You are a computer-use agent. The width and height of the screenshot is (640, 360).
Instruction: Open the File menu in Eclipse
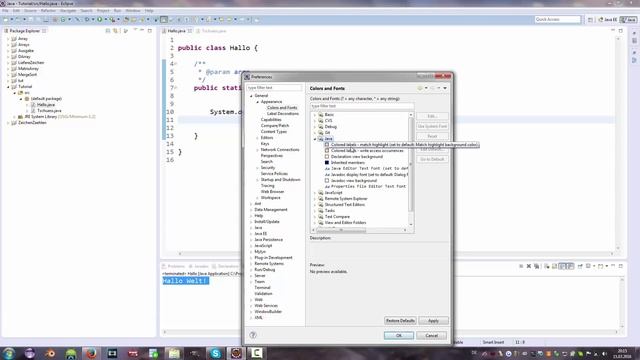pyautogui.click(x=5, y=10)
